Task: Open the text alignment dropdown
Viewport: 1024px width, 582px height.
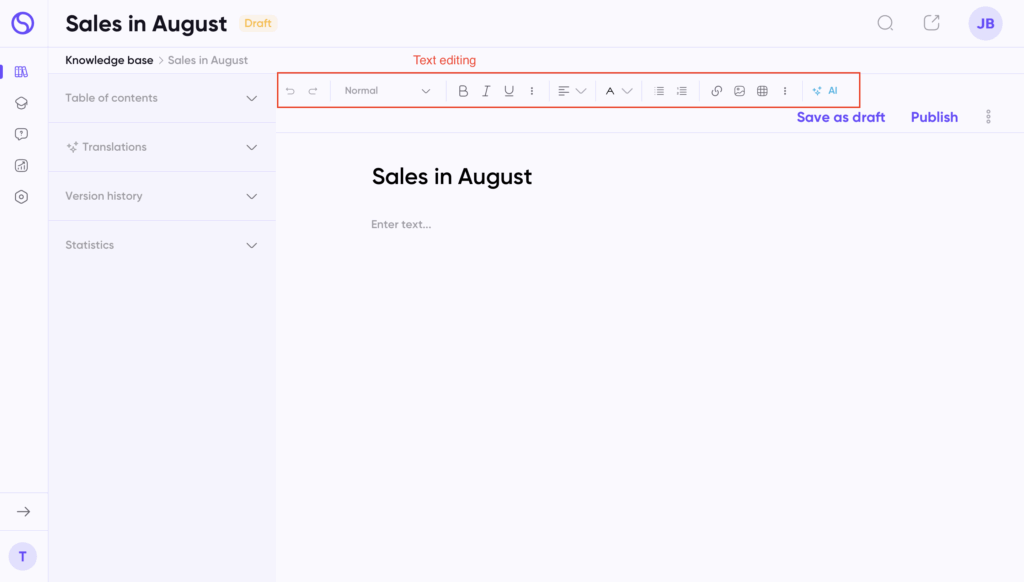Action: (x=572, y=91)
